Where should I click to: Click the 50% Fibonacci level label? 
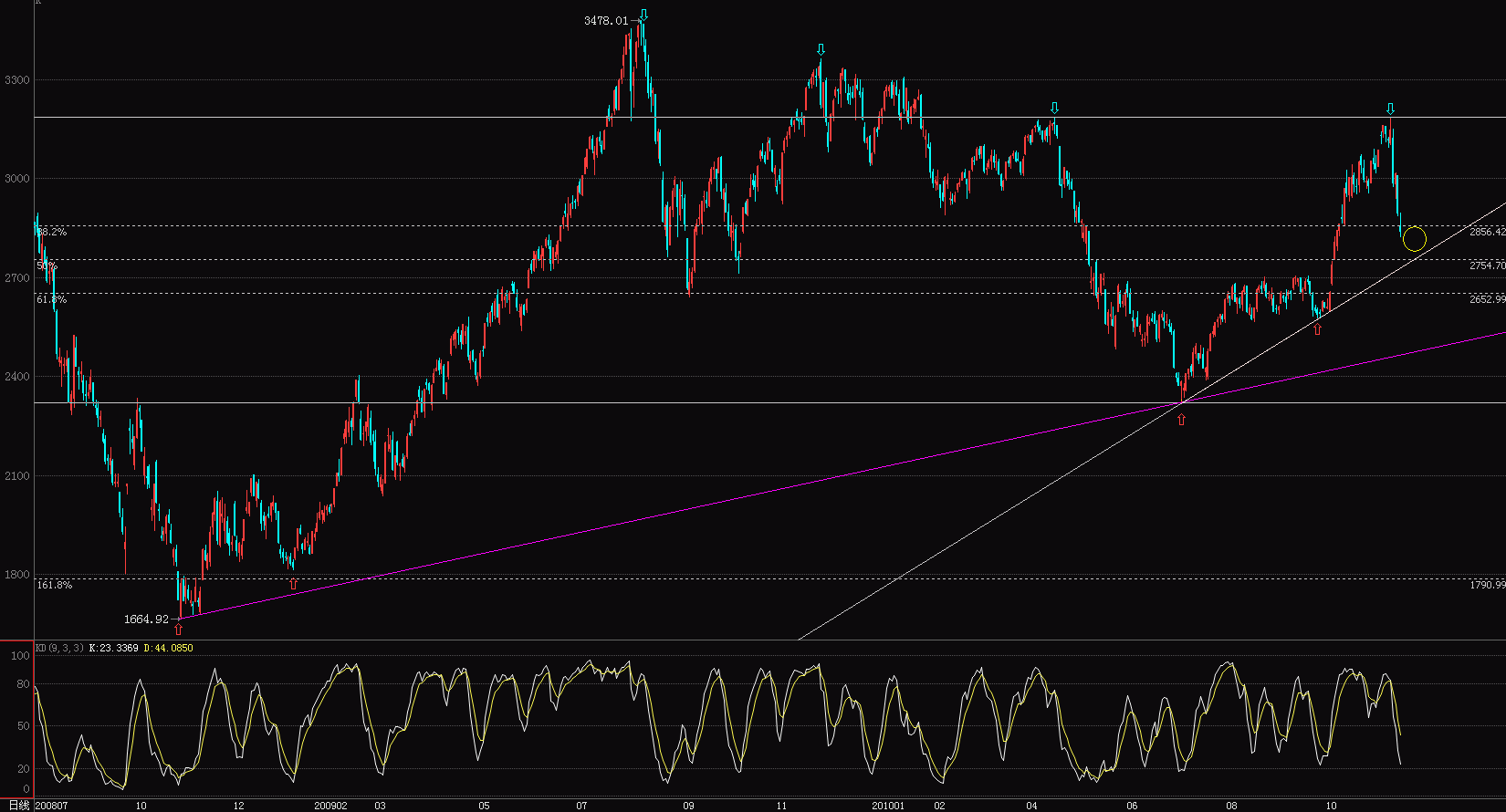(x=47, y=266)
